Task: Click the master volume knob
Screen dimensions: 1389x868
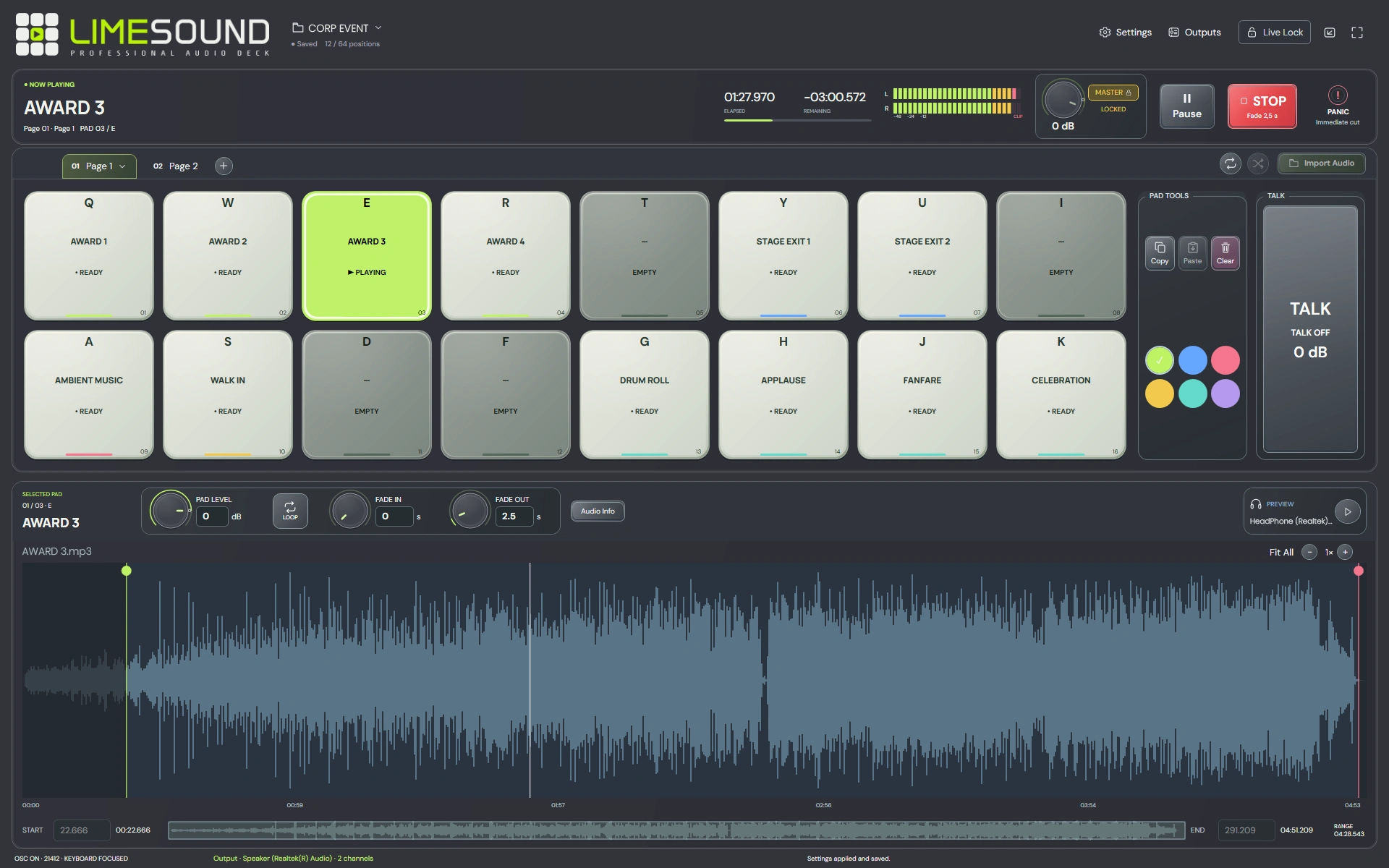Action: coord(1062,100)
